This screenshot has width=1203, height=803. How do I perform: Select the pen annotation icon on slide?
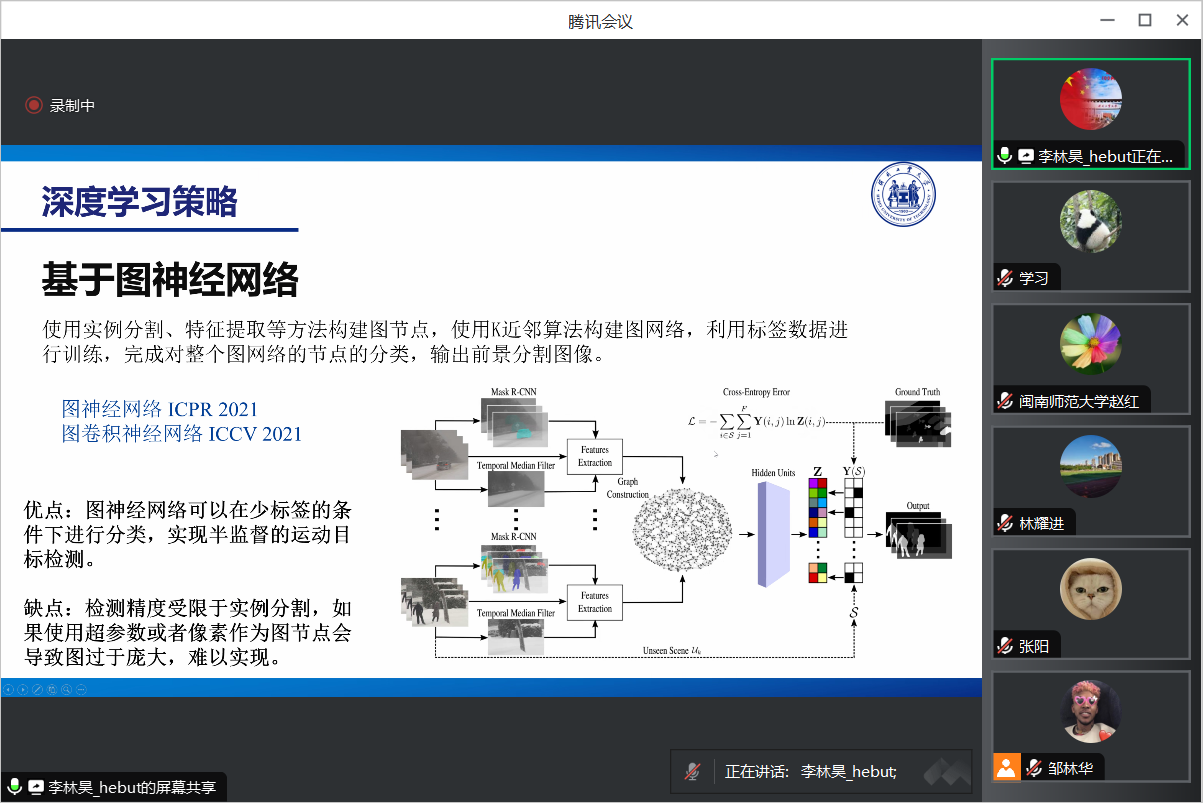(37, 689)
